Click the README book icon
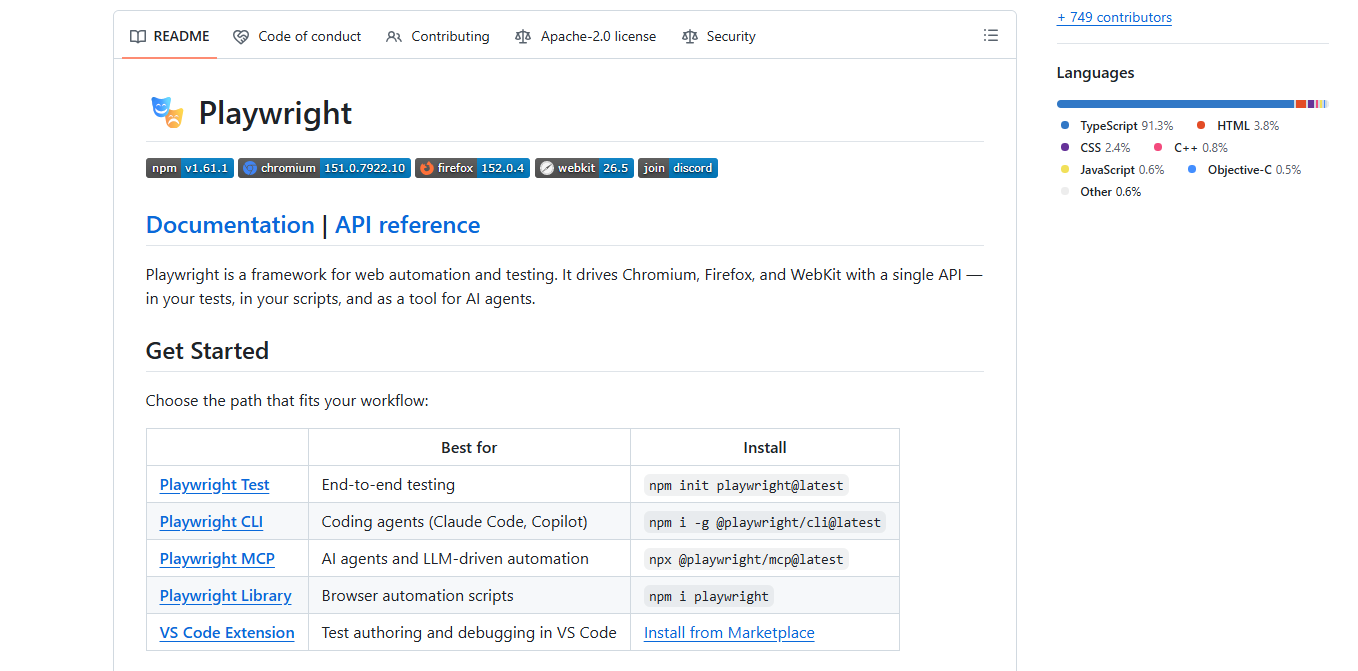Screen dimensions: 1358x671 click(x=138, y=36)
